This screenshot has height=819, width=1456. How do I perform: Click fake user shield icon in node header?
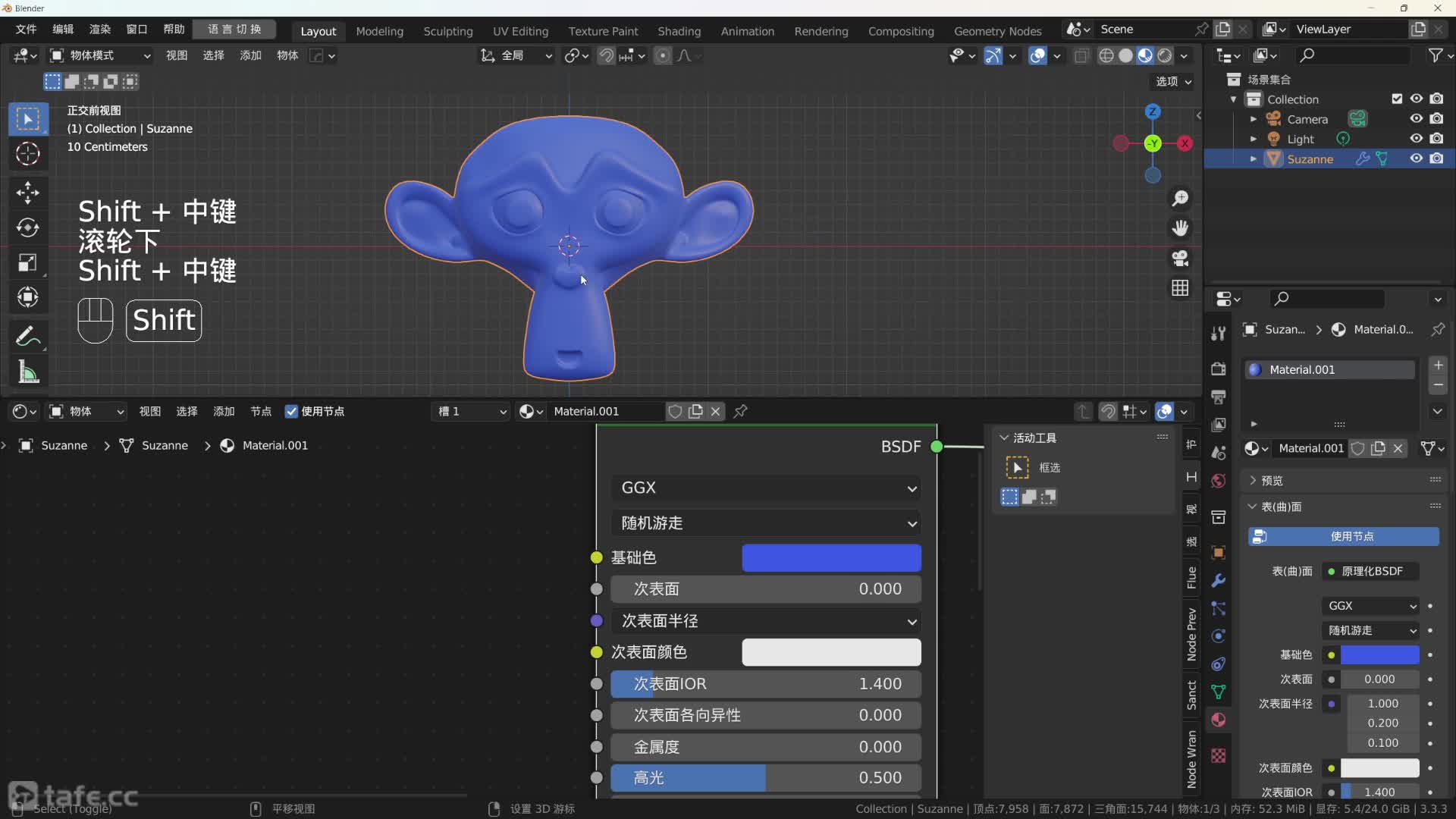[x=675, y=411]
